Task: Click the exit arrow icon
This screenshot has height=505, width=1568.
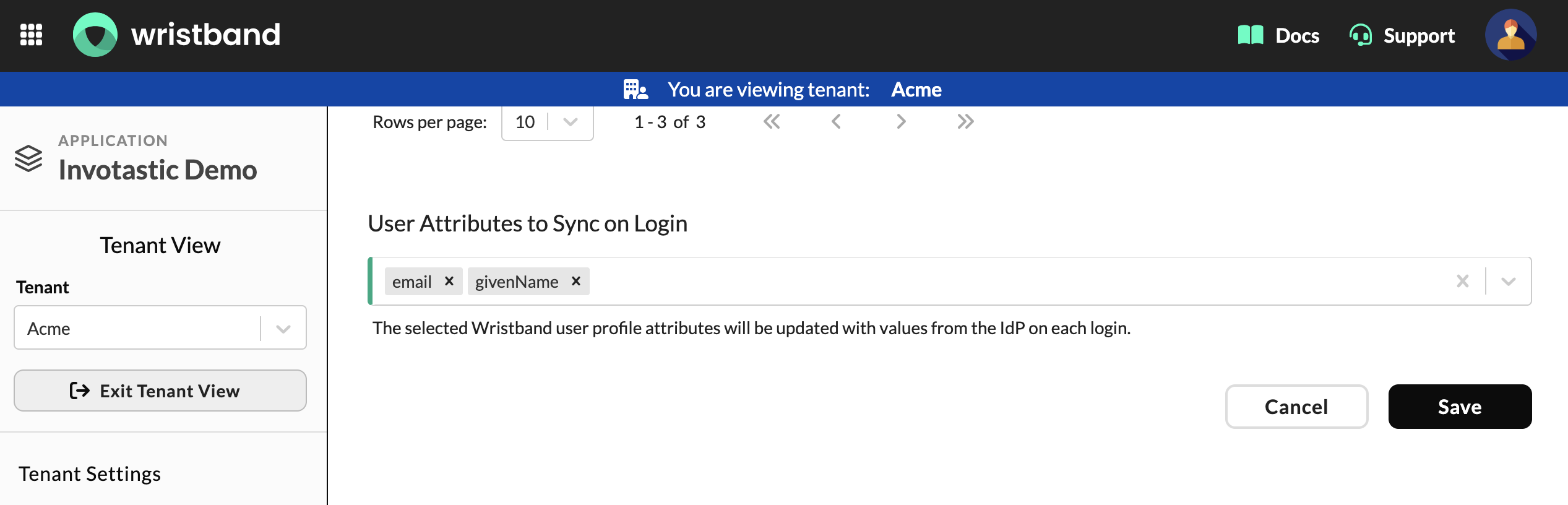Action: tap(80, 391)
